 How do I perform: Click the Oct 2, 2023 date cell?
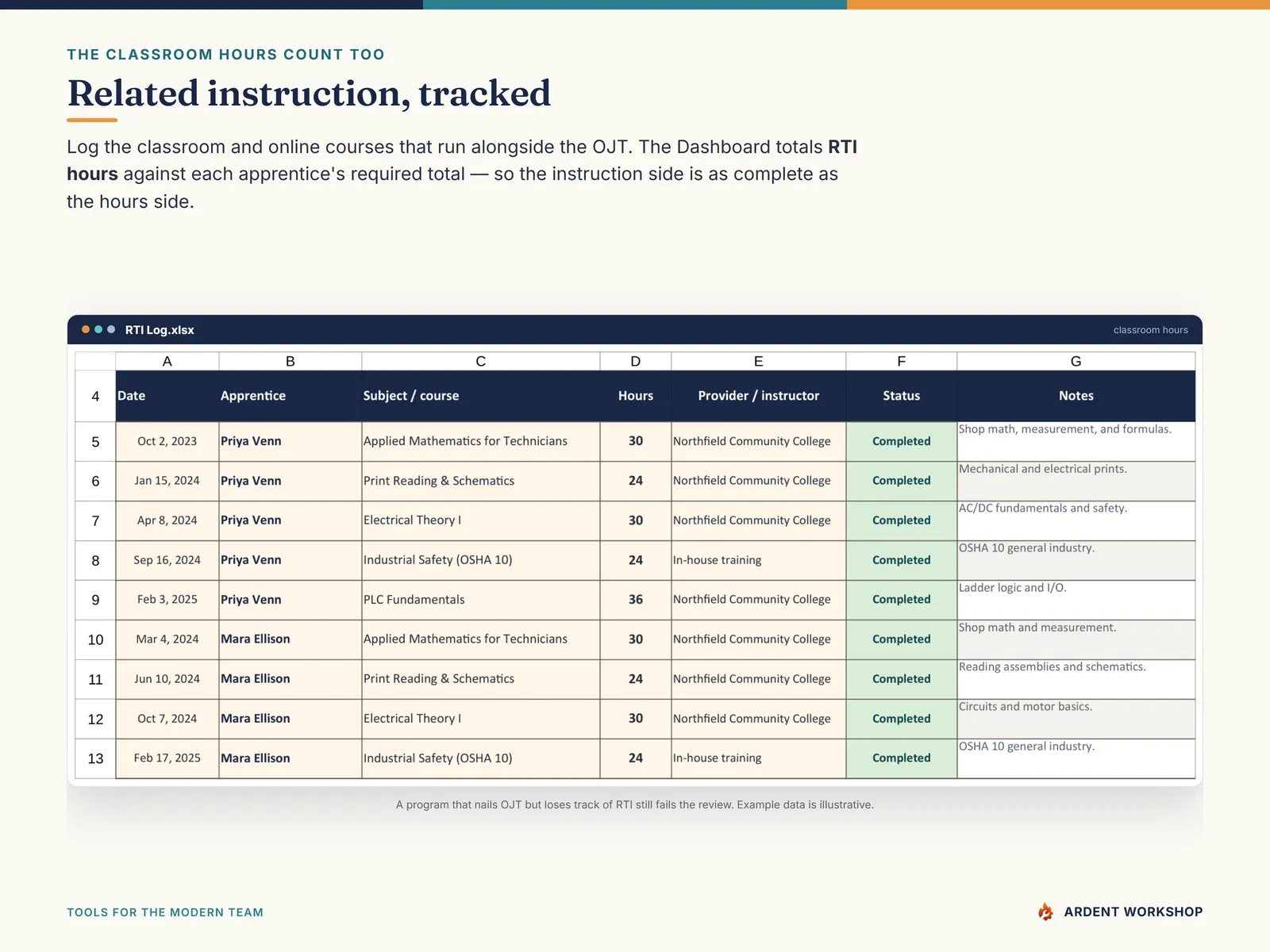(167, 441)
